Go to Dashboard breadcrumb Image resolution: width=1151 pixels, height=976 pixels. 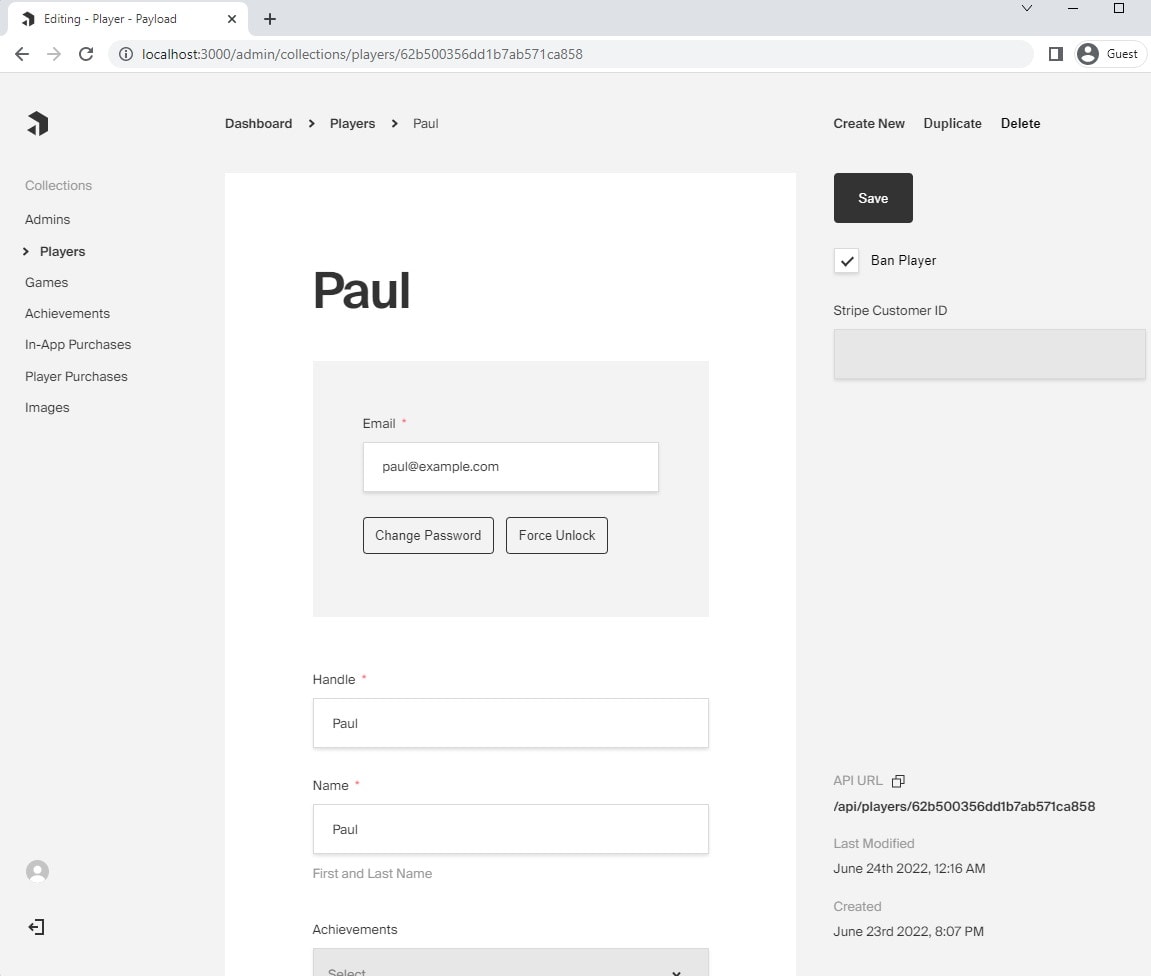tap(258, 123)
